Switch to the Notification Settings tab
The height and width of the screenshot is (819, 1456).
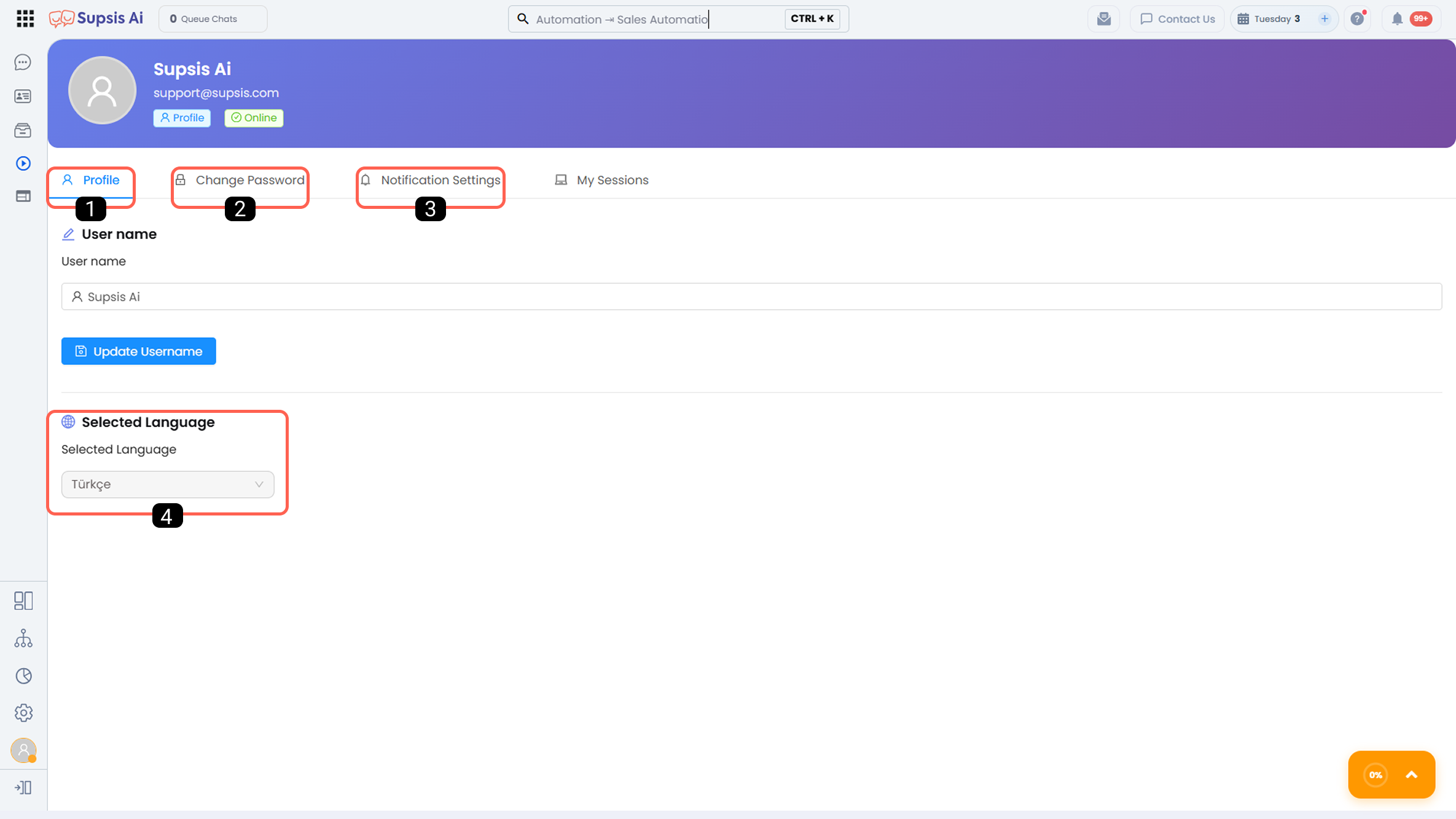(430, 180)
